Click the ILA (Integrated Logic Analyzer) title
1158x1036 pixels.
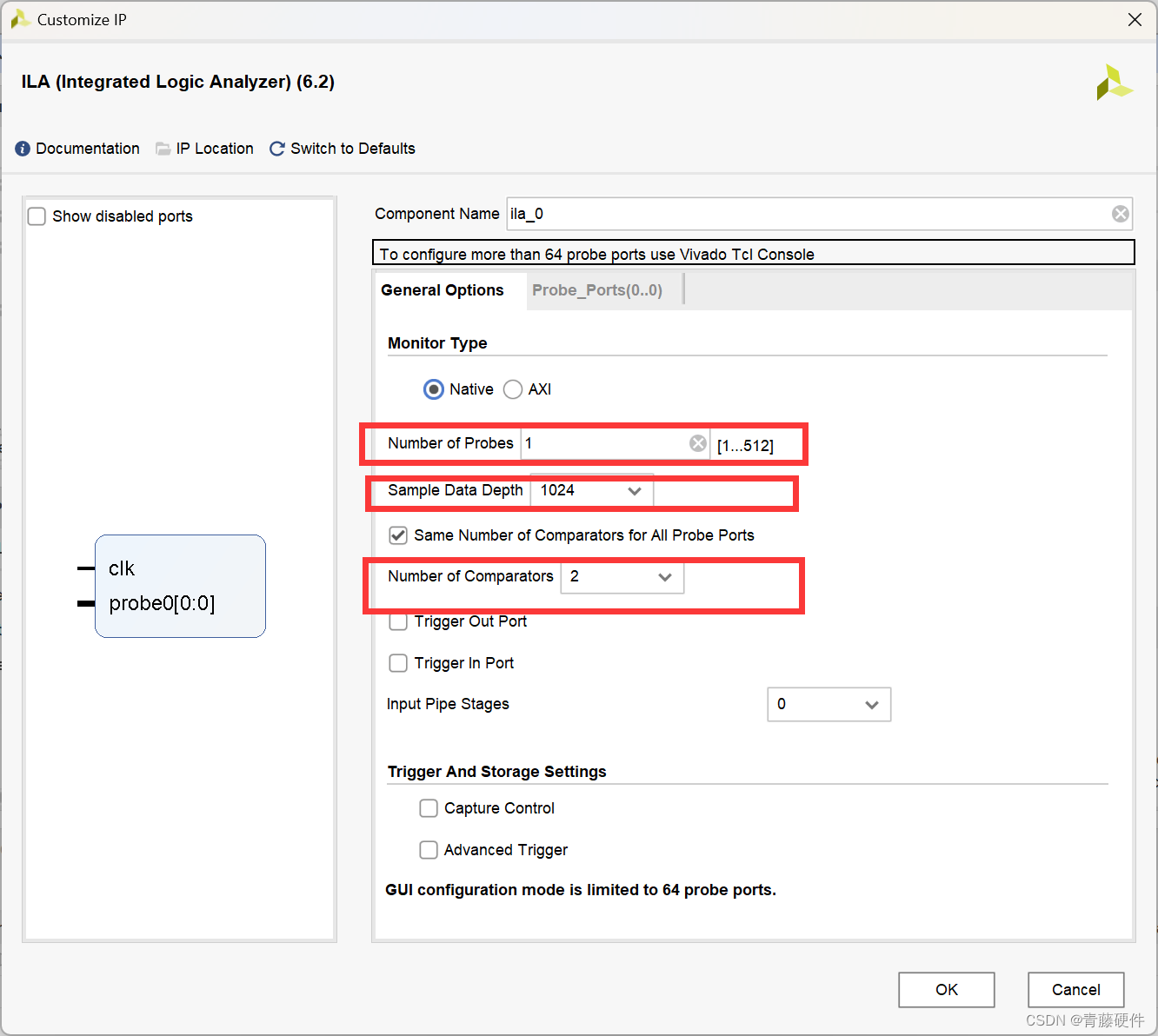click(178, 82)
